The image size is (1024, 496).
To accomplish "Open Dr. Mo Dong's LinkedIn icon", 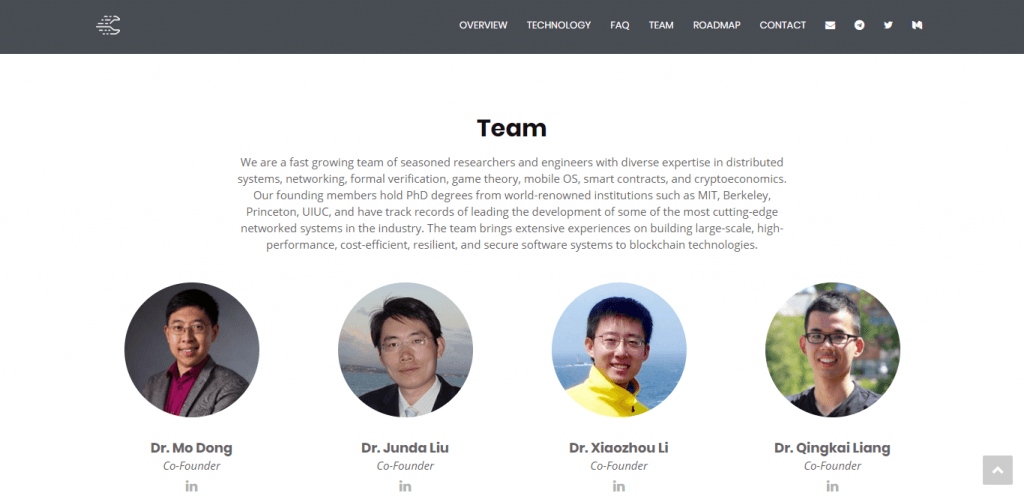I will point(191,486).
